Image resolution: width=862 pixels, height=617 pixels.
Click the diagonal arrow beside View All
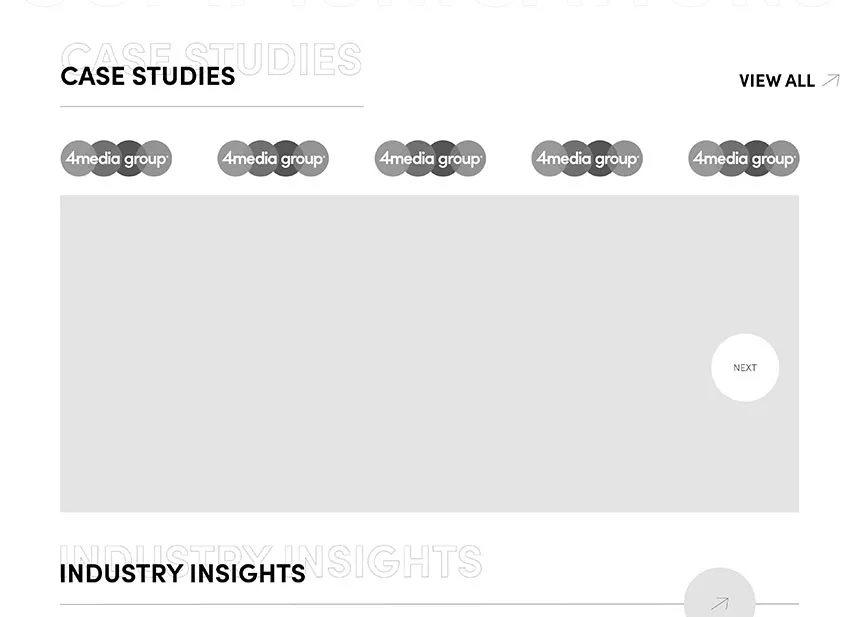[x=830, y=80]
